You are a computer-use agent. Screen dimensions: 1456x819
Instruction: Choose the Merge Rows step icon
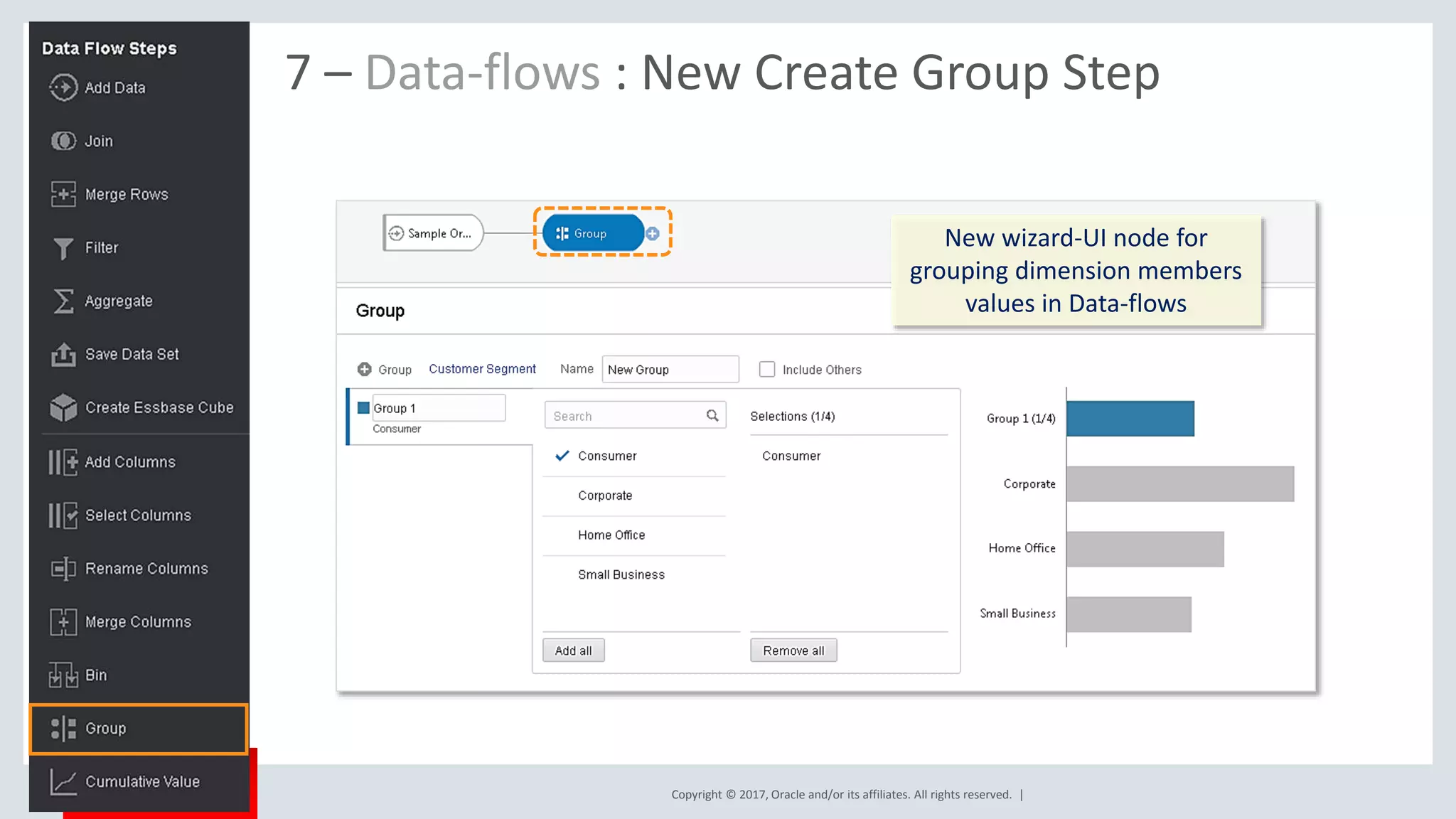coord(63,194)
